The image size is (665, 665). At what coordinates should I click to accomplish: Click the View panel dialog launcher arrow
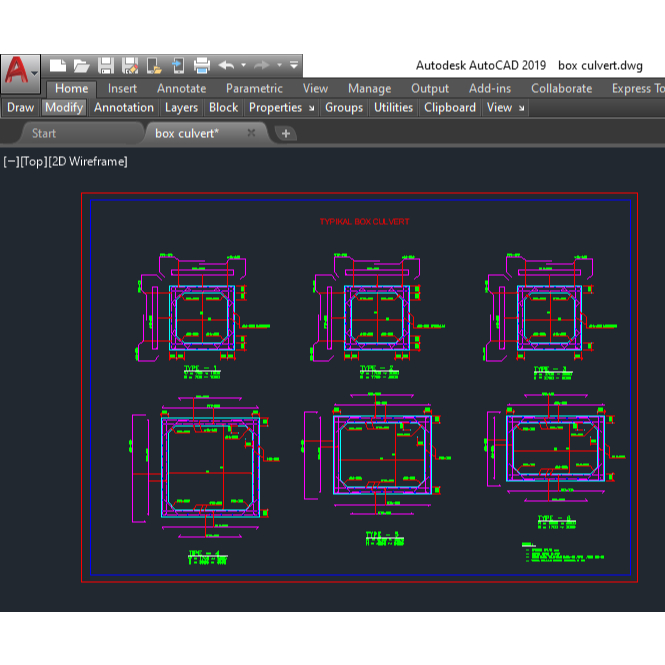(522, 109)
